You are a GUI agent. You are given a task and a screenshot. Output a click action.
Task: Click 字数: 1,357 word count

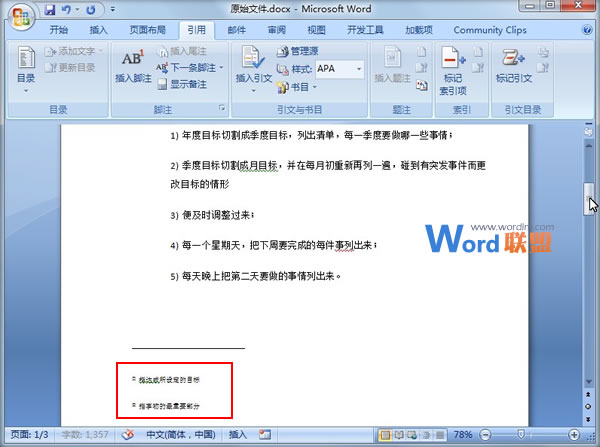(85, 435)
